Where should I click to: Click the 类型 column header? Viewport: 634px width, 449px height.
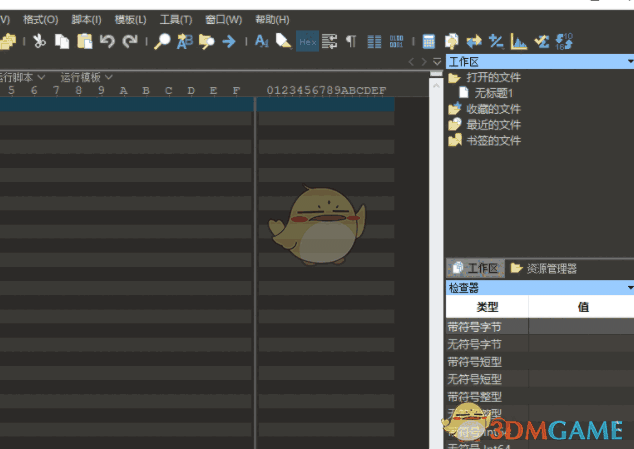(487, 307)
